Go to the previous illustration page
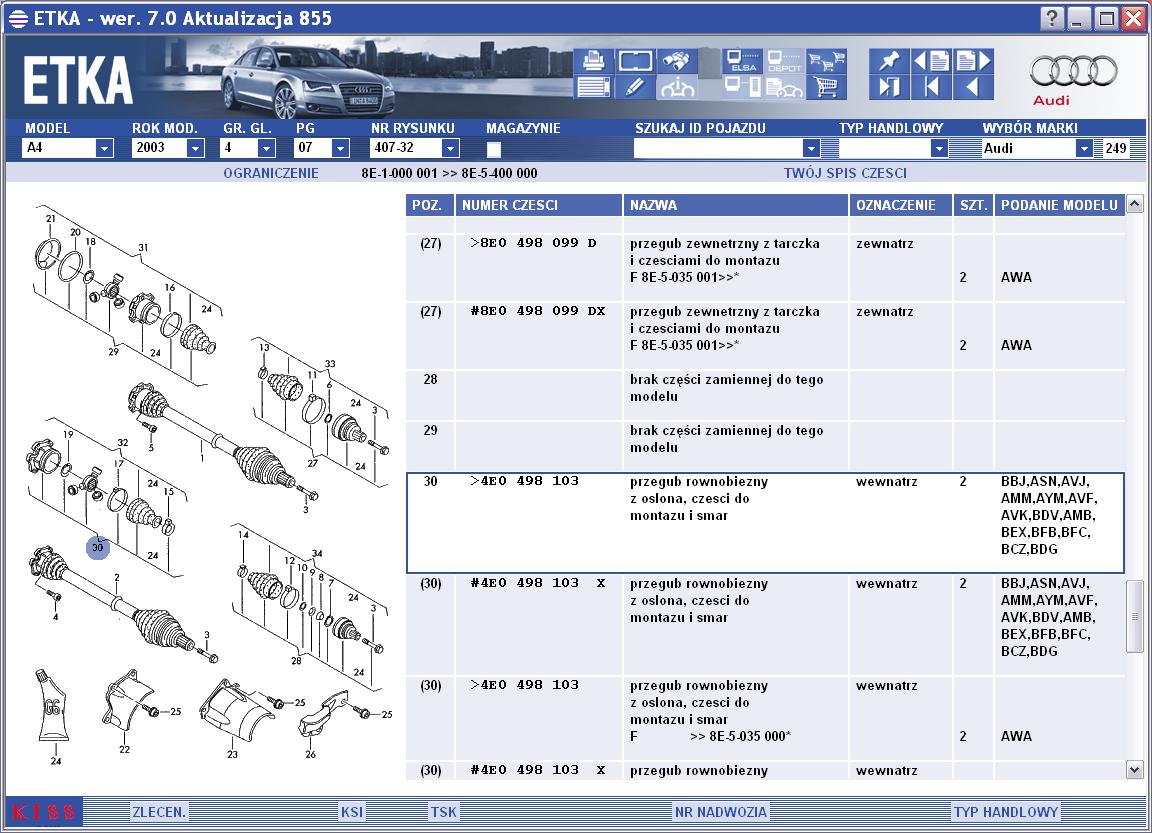The image size is (1152, 833). coord(931,60)
